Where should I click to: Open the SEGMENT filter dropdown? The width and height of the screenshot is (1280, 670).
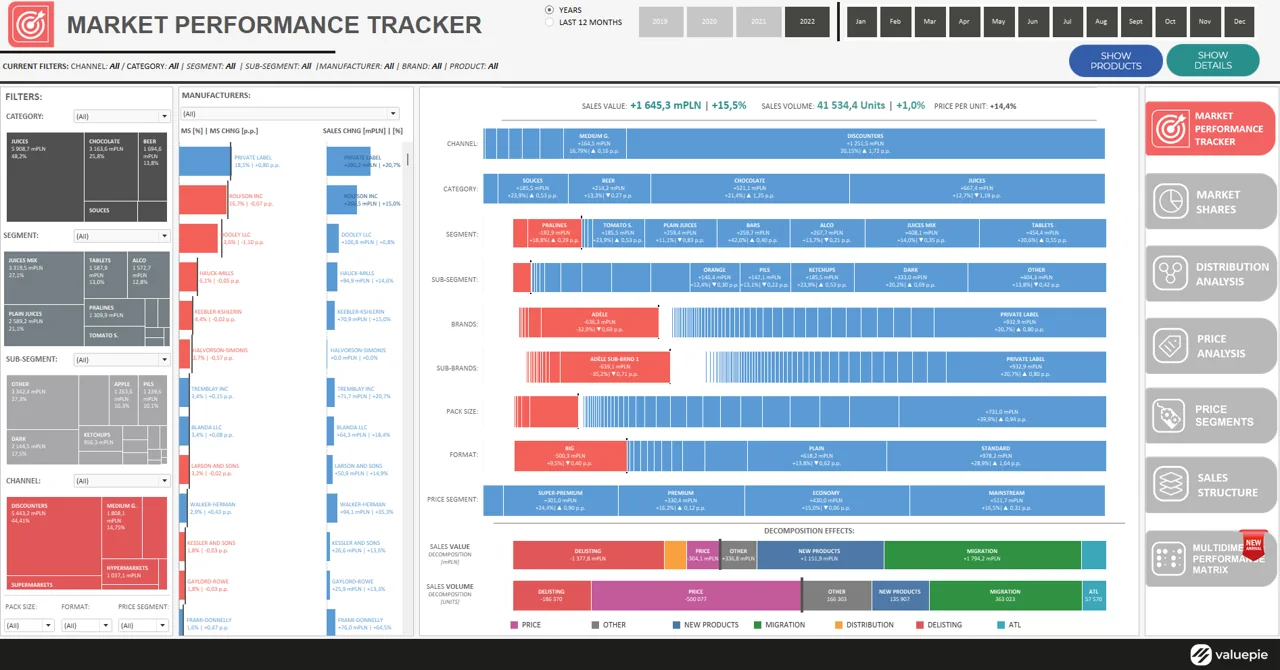[x=122, y=236]
